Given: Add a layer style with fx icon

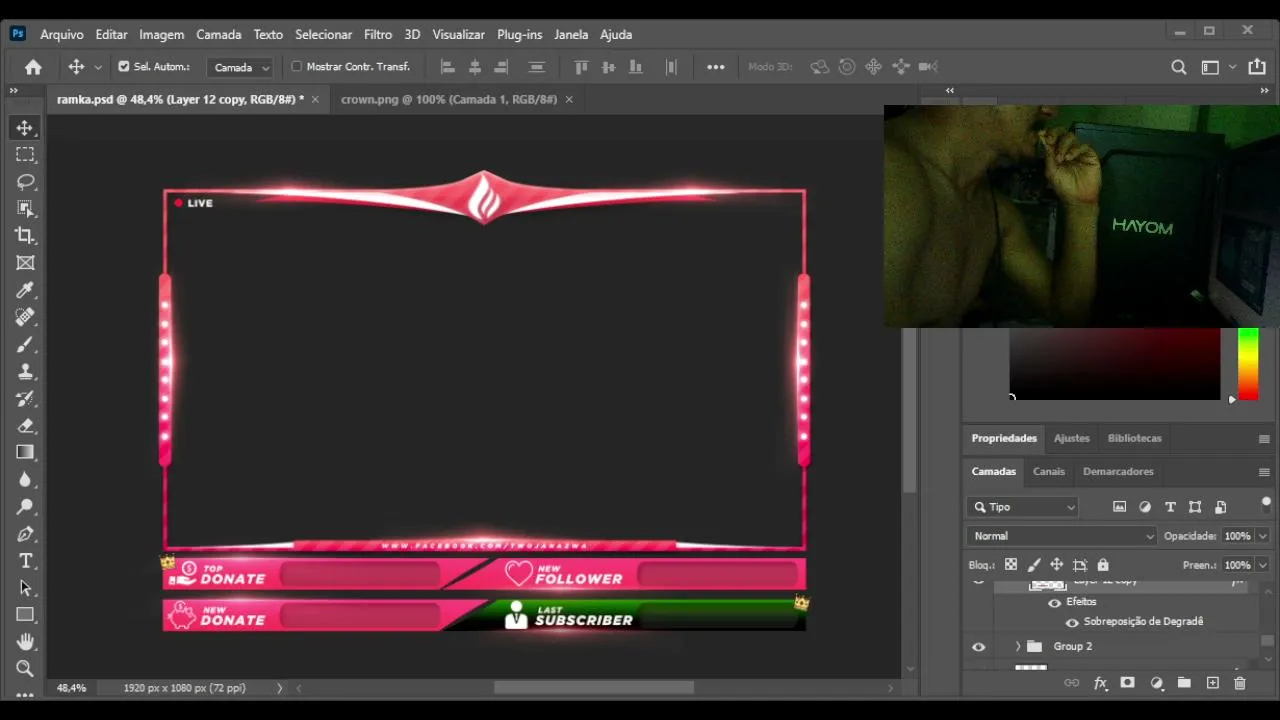Looking at the screenshot, I should click(1101, 683).
